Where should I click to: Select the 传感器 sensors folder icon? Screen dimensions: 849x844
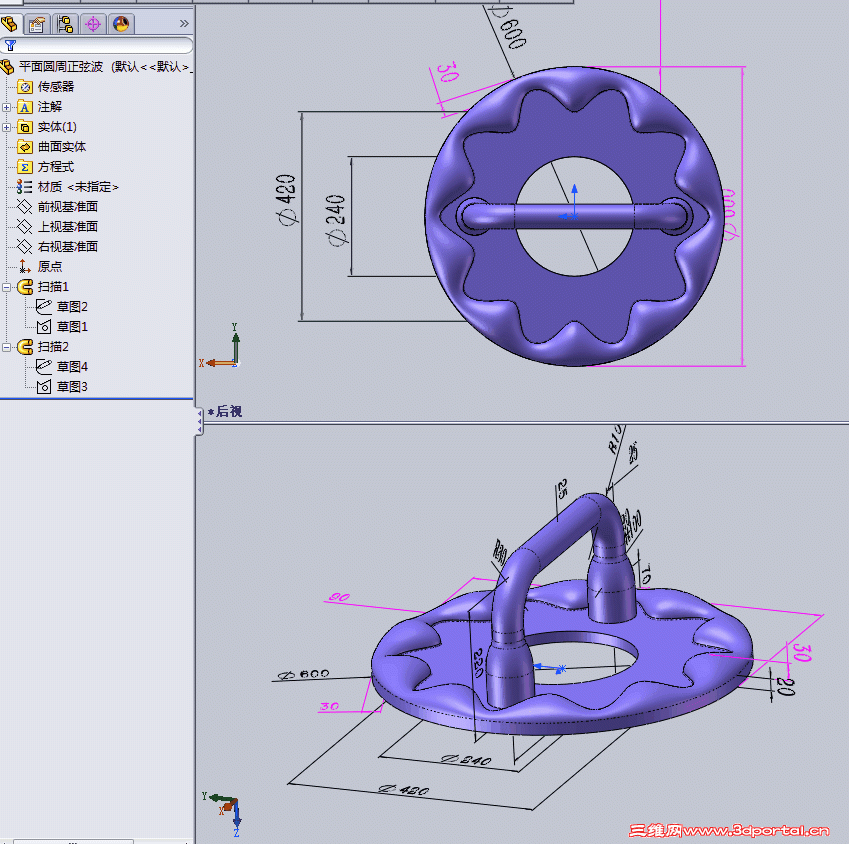pyautogui.click(x=25, y=87)
